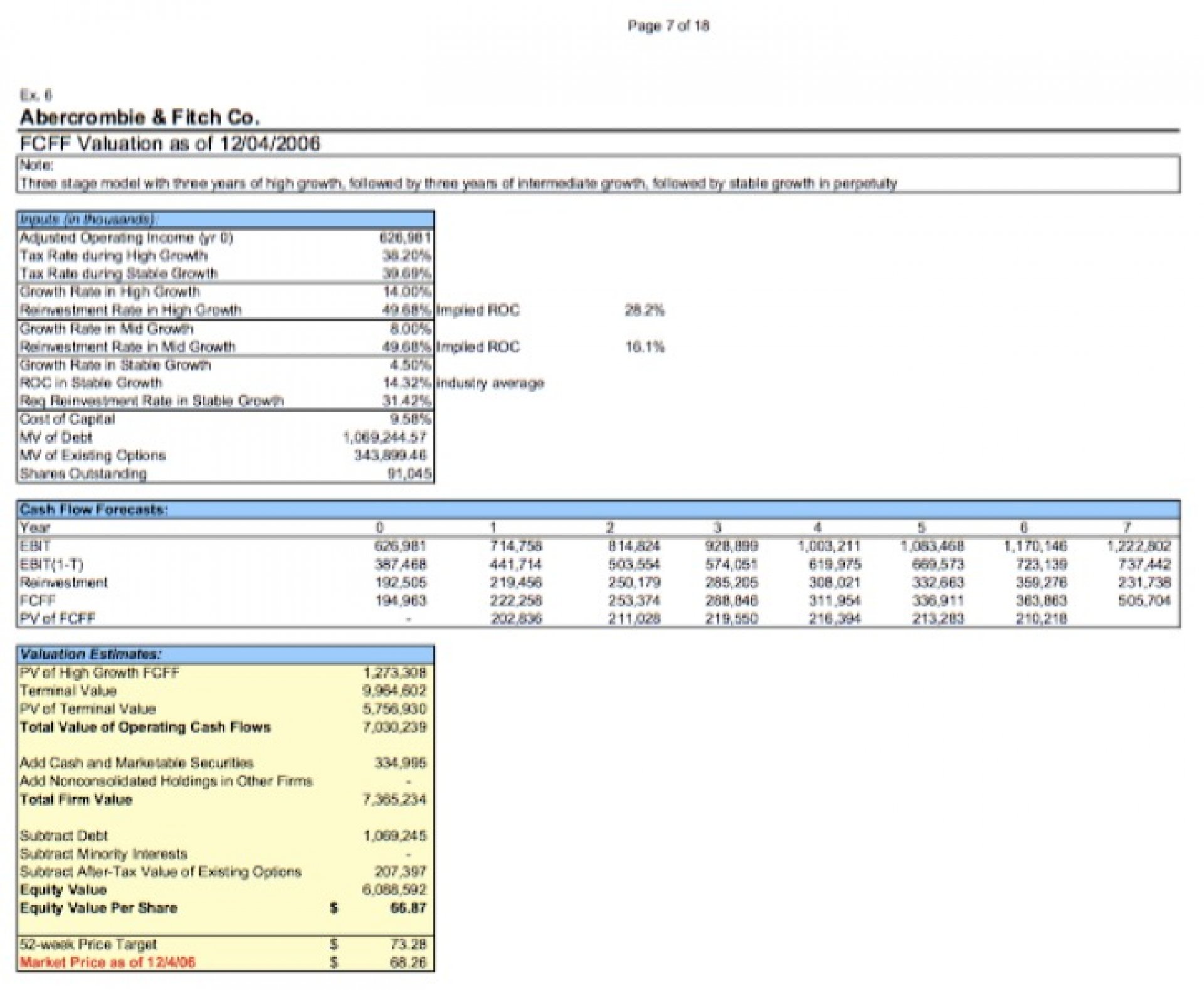Click PV of High Growth FCFF 1,273,308
This screenshot has height=990, width=1204.
coord(394,673)
